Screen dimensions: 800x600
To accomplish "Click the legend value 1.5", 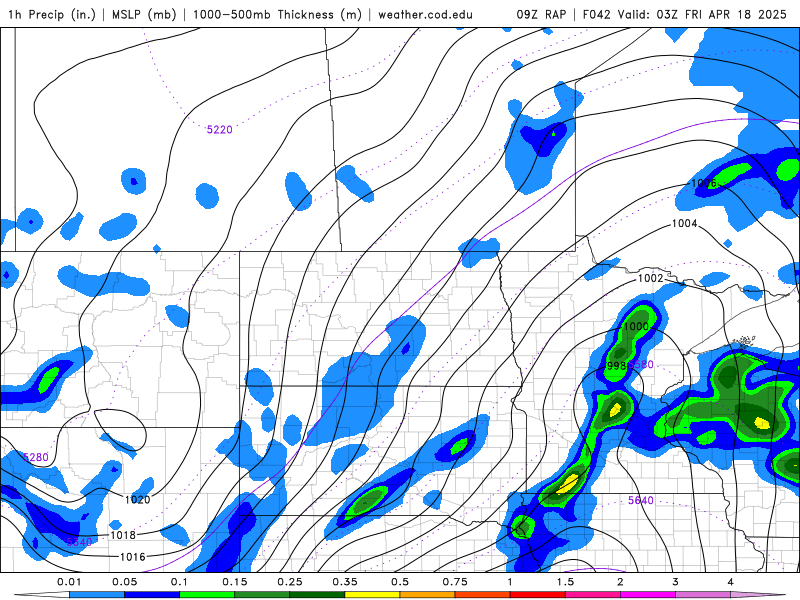I will 565,582.
